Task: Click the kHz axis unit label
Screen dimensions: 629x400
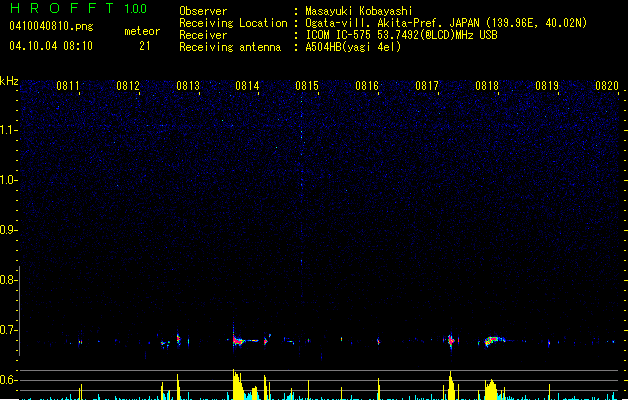Action: pyautogui.click(x=9, y=81)
